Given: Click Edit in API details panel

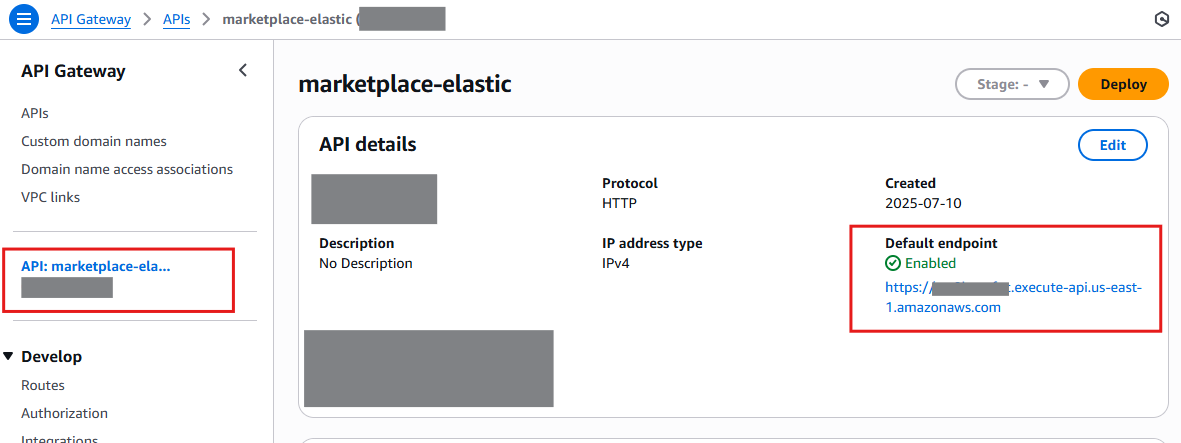Looking at the screenshot, I should point(1112,145).
